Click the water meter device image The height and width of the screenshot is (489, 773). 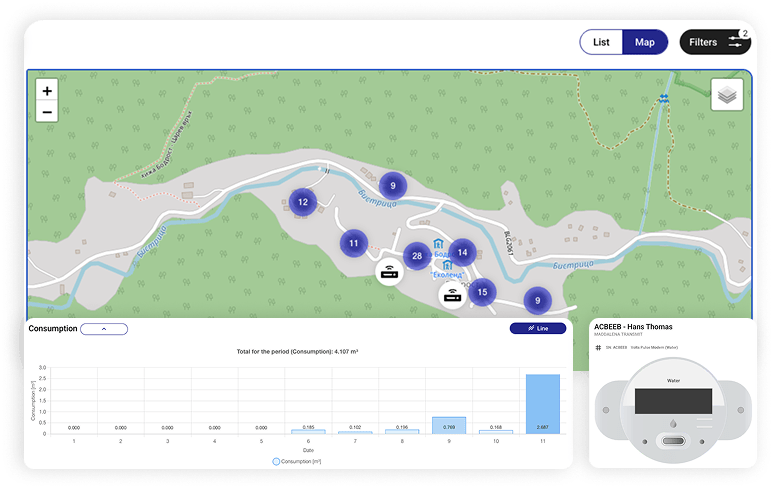click(673, 411)
